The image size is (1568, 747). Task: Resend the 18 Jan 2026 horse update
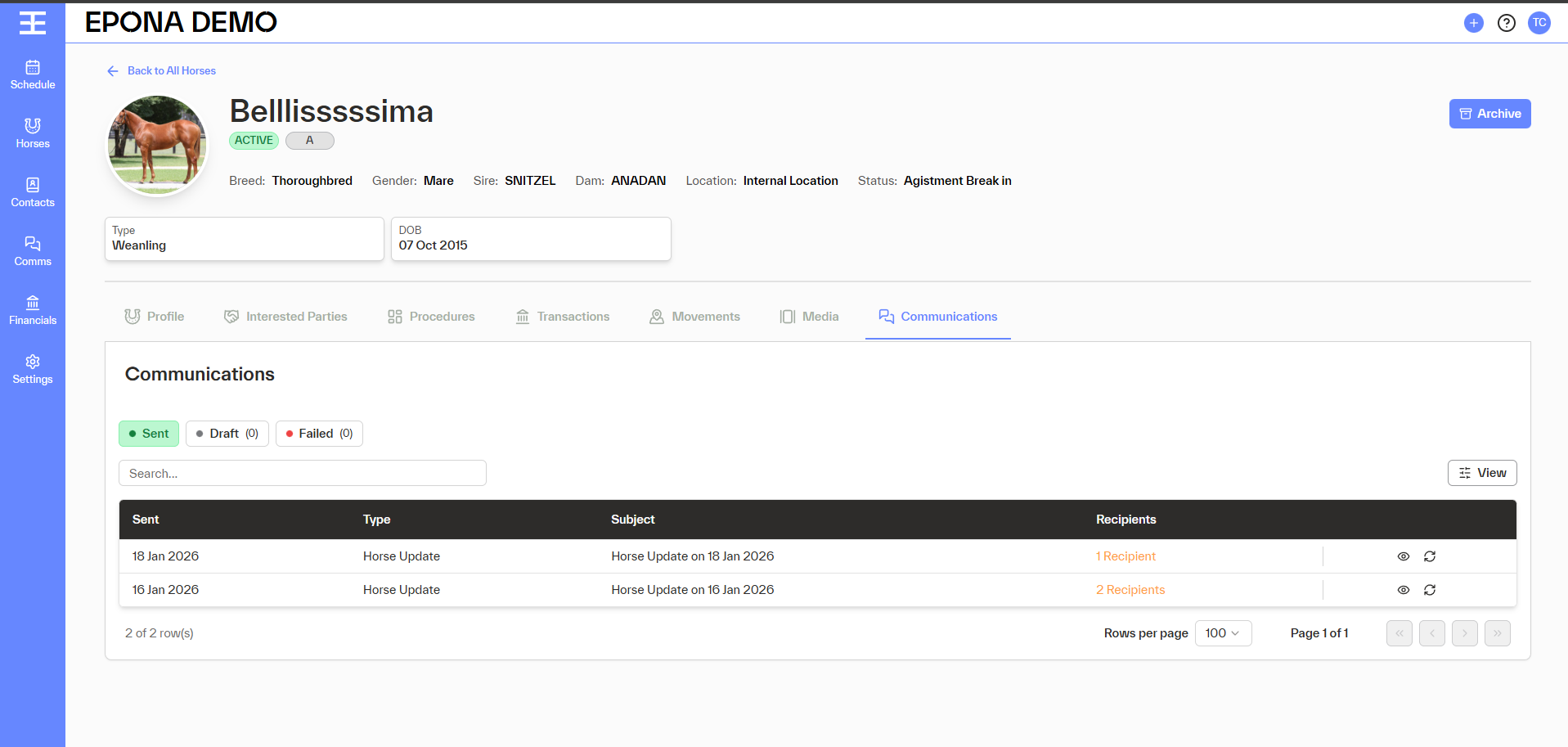tap(1429, 556)
